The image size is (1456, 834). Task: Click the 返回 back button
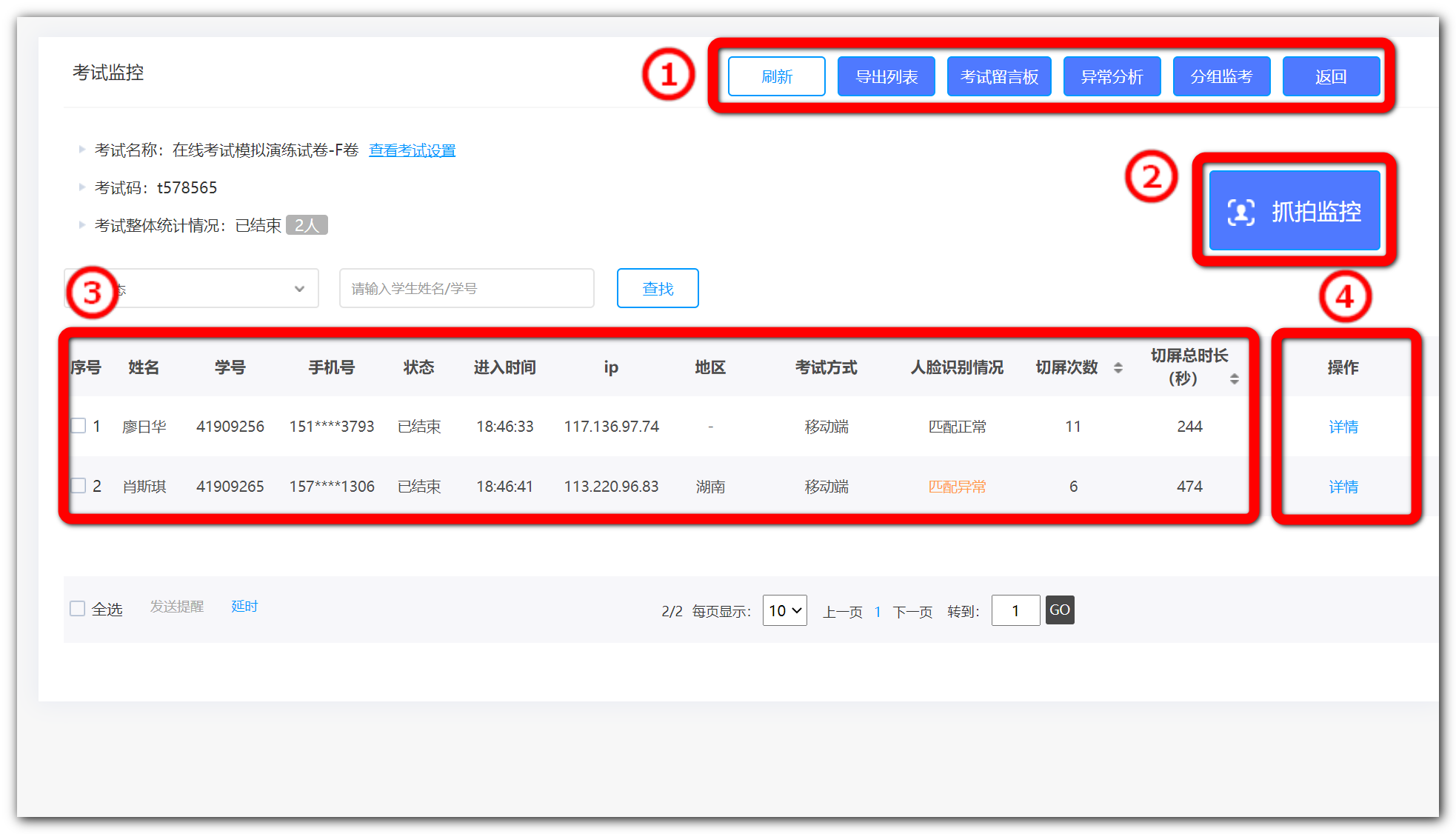pos(1330,76)
